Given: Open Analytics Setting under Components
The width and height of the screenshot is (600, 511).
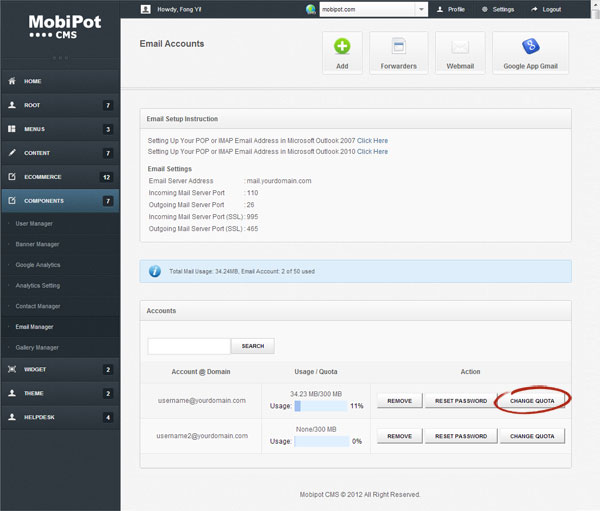Looking at the screenshot, I should (x=38, y=286).
